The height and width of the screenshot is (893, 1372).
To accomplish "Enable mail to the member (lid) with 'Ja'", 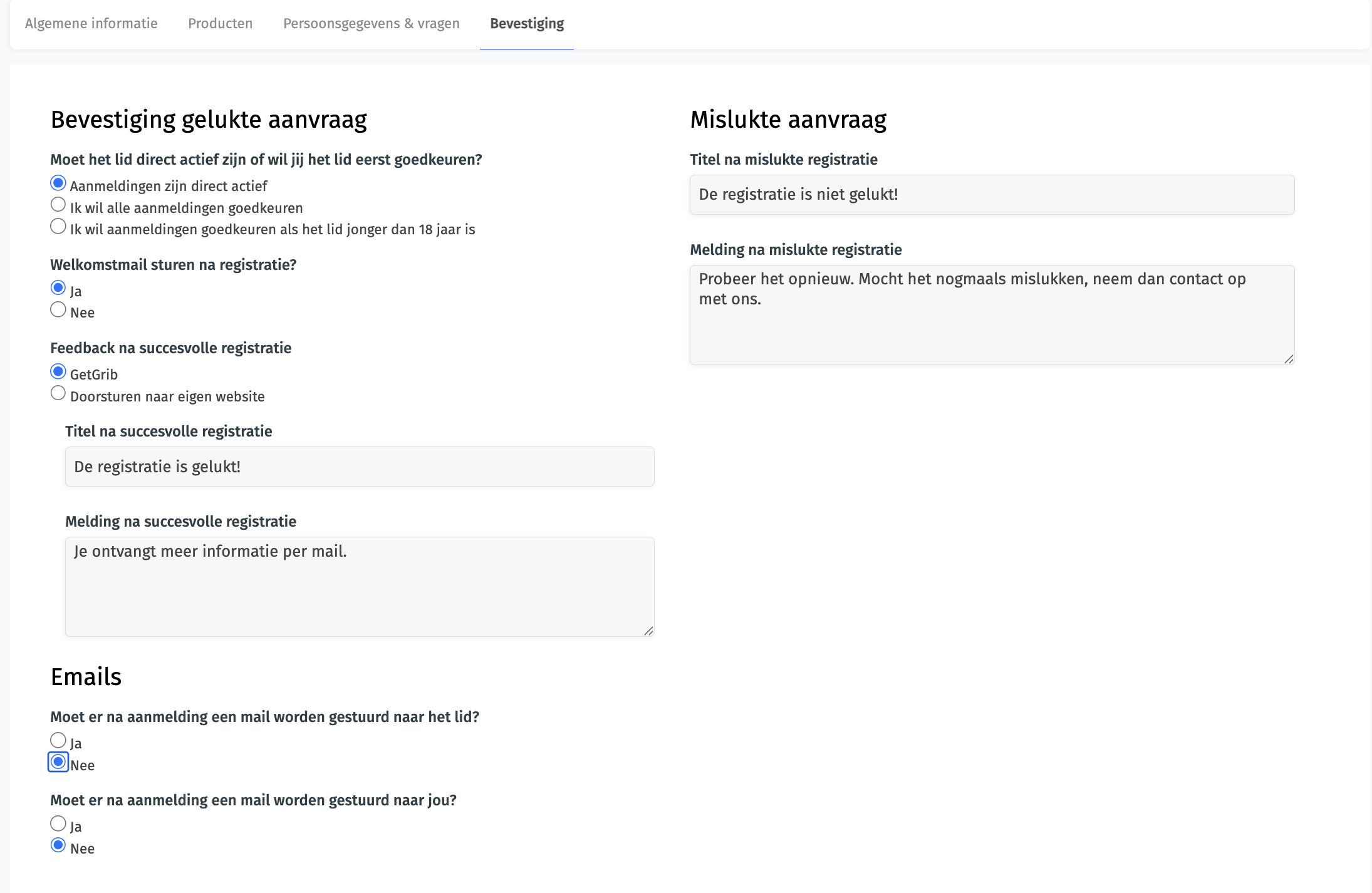I will tap(58, 741).
